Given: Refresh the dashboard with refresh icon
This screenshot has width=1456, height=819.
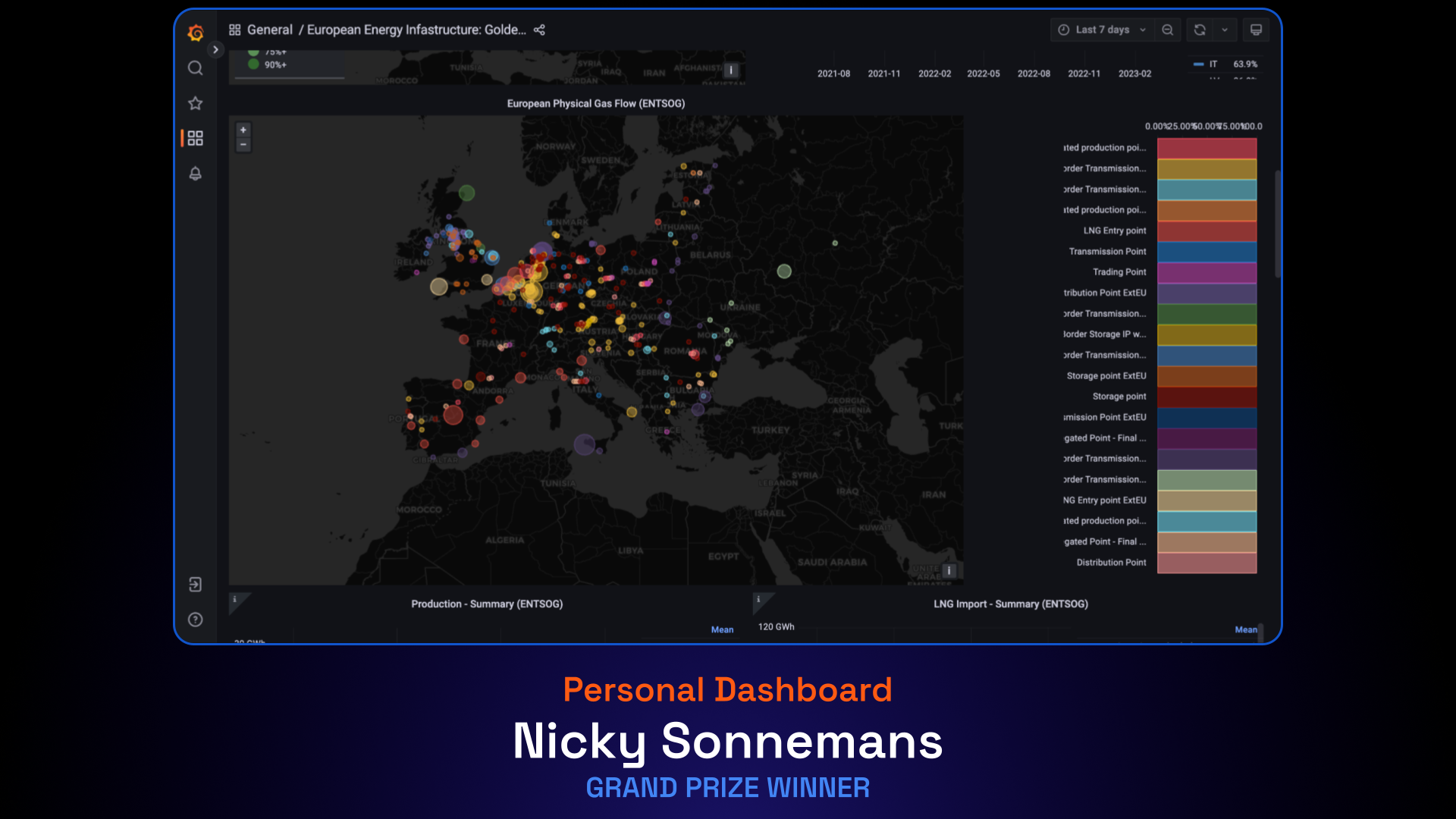Looking at the screenshot, I should point(1199,30).
